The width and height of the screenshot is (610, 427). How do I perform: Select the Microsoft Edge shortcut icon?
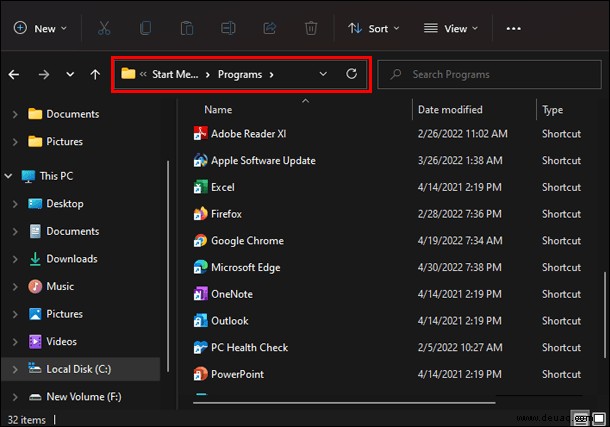coord(200,267)
